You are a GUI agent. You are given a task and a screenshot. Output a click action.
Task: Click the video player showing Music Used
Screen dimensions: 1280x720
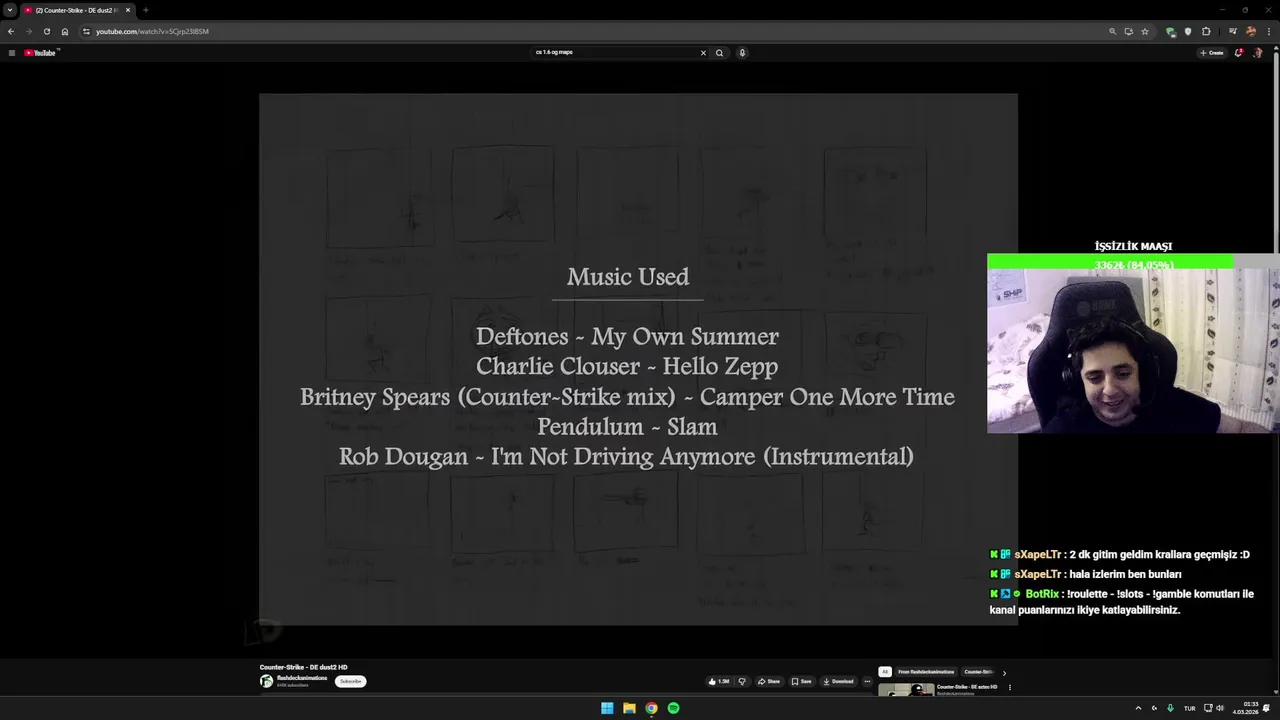638,359
